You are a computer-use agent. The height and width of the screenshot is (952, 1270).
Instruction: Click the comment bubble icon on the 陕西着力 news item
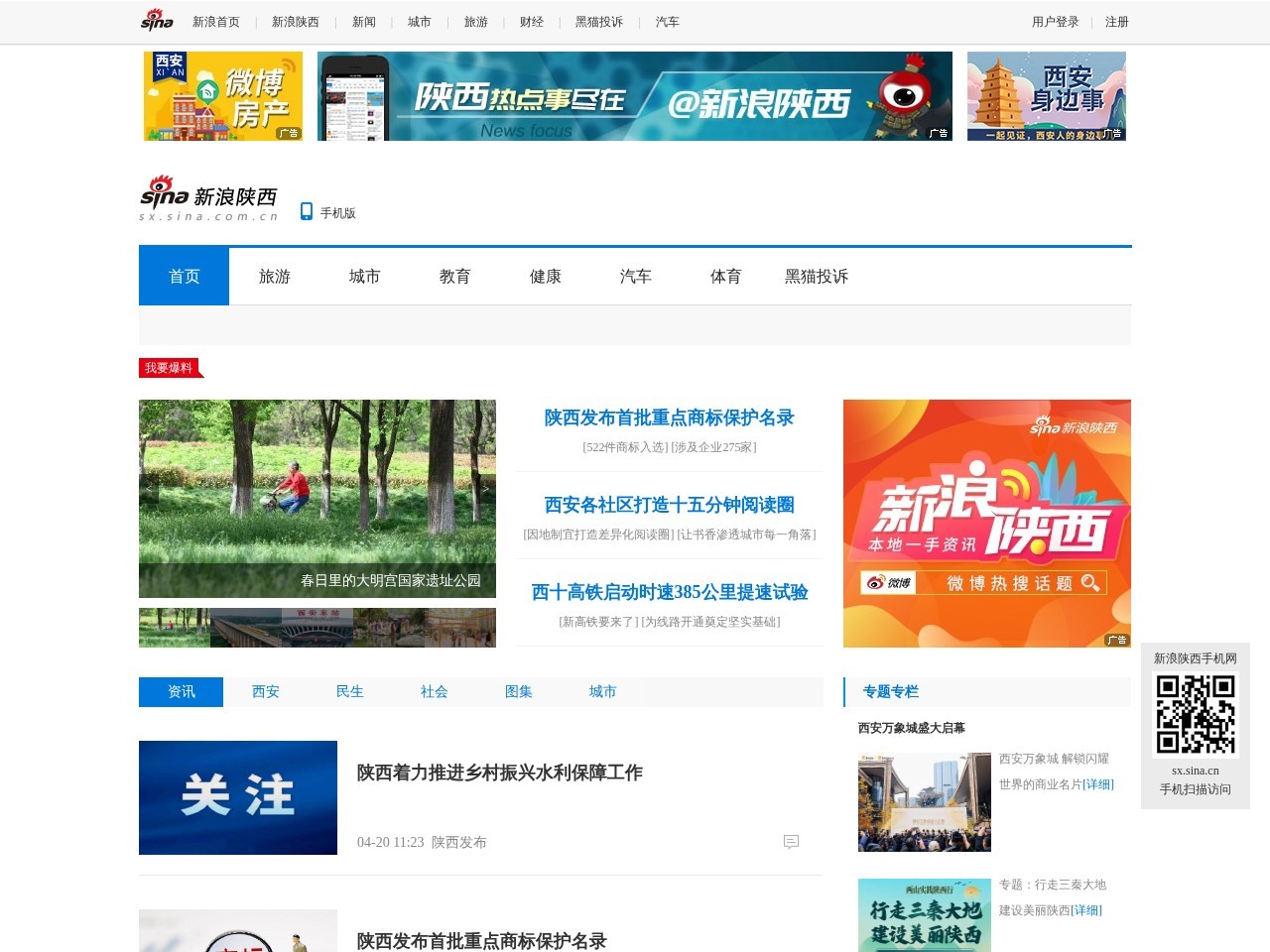point(792,842)
